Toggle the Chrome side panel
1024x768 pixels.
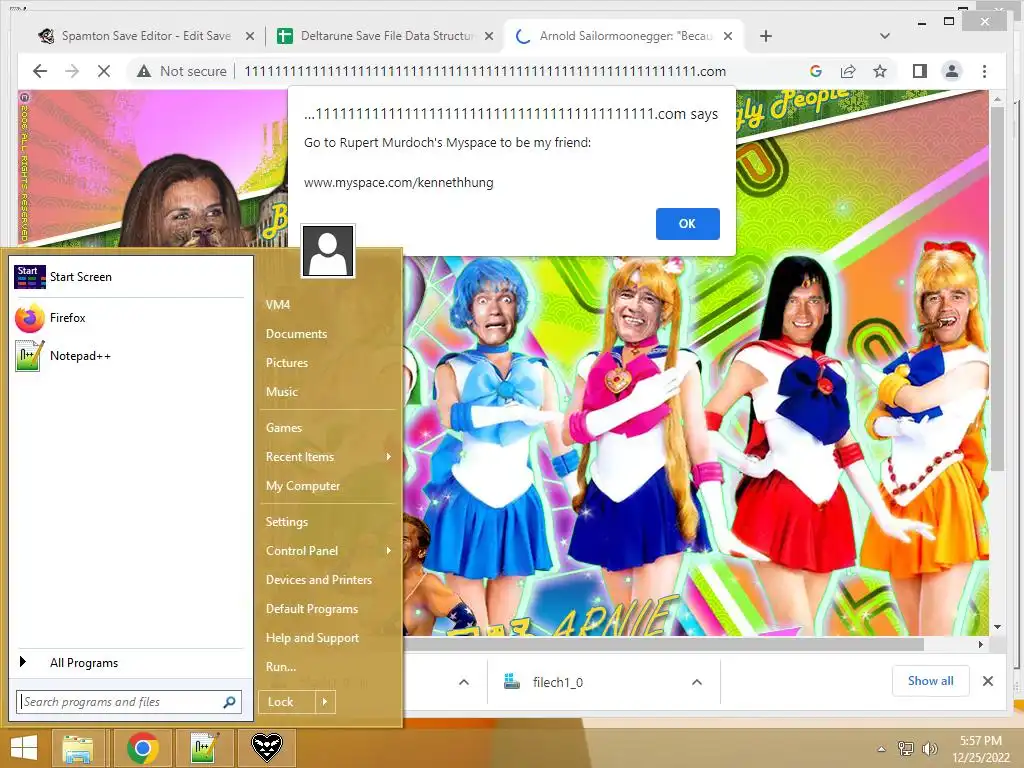920,71
